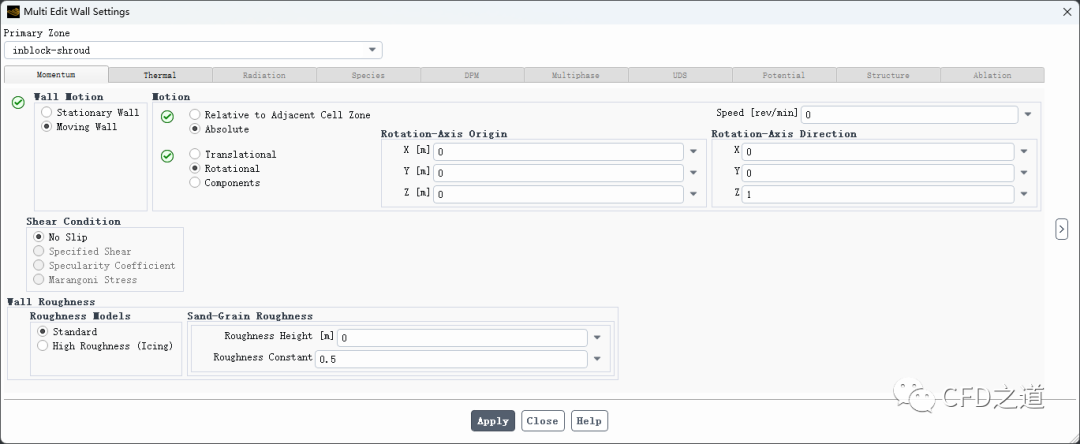The image size is (1080, 444).
Task: Click the Apply button
Action: click(x=492, y=421)
